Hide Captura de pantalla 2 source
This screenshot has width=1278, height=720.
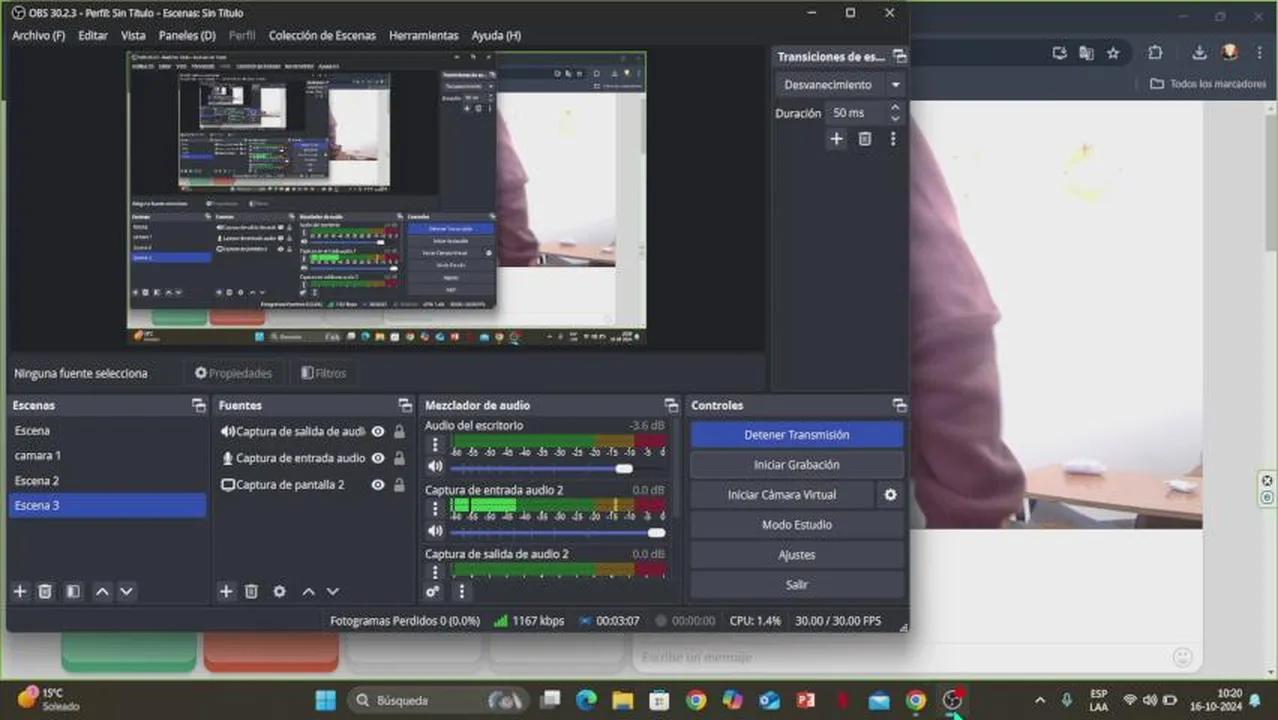pyautogui.click(x=378, y=484)
